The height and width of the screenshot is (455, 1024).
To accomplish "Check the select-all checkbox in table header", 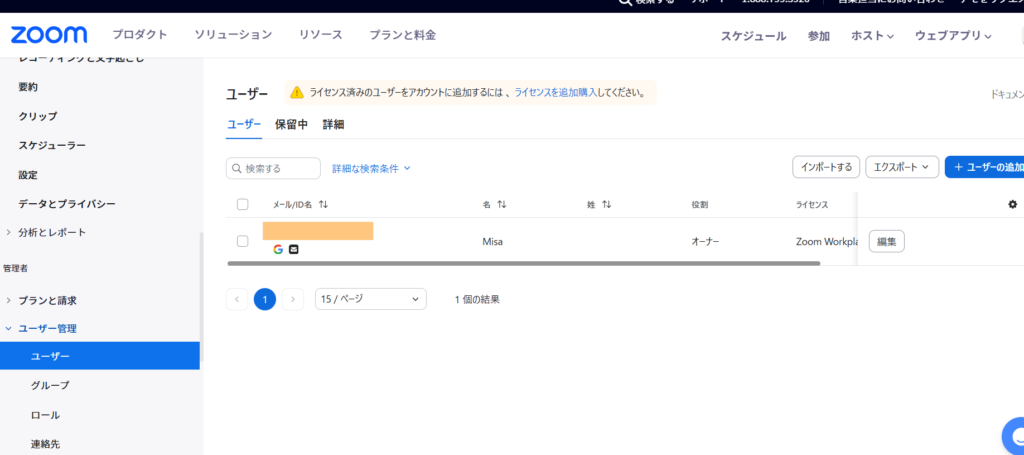I will coord(242,204).
